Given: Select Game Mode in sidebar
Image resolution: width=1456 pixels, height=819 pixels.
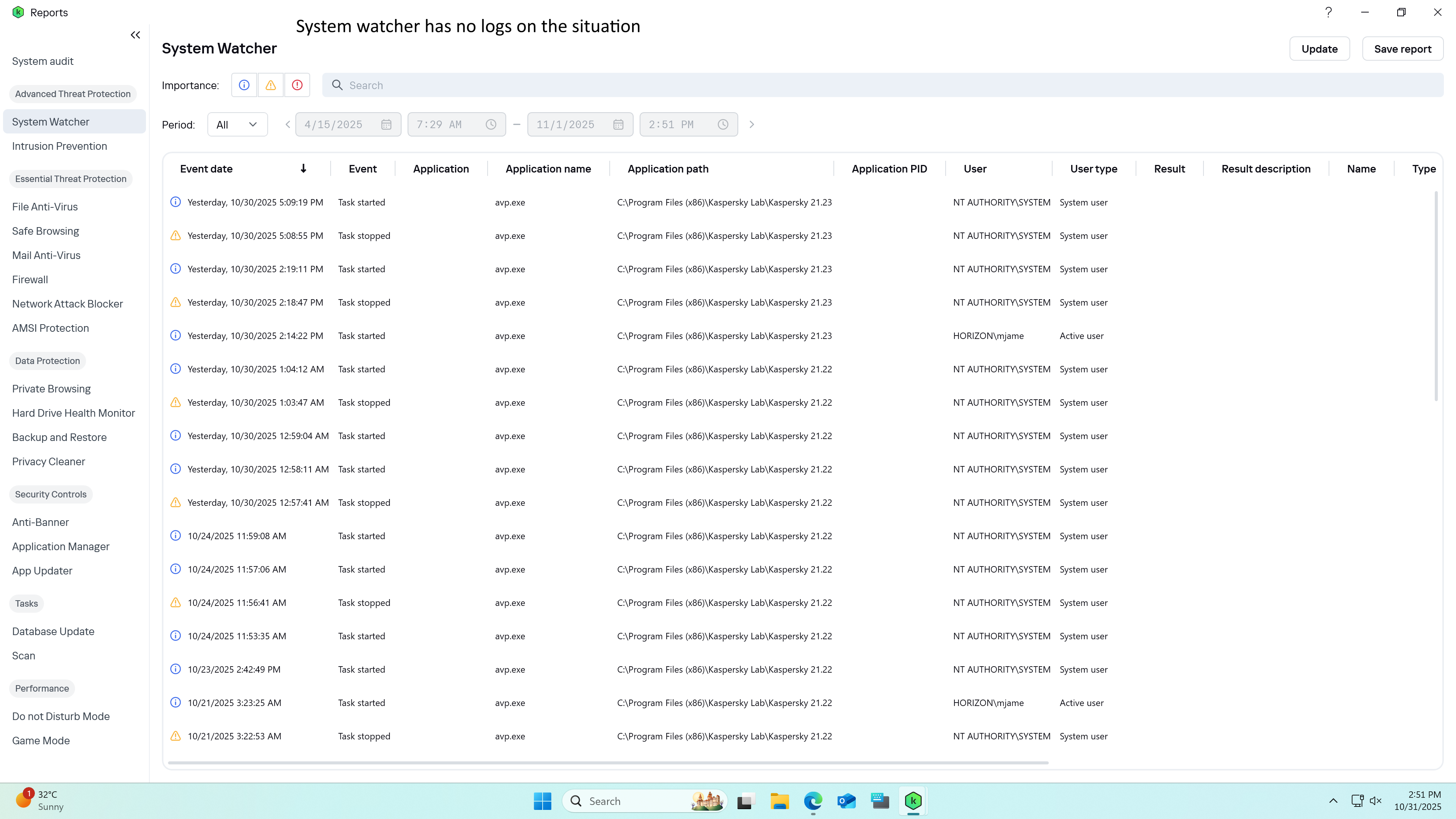Looking at the screenshot, I should (x=41, y=741).
